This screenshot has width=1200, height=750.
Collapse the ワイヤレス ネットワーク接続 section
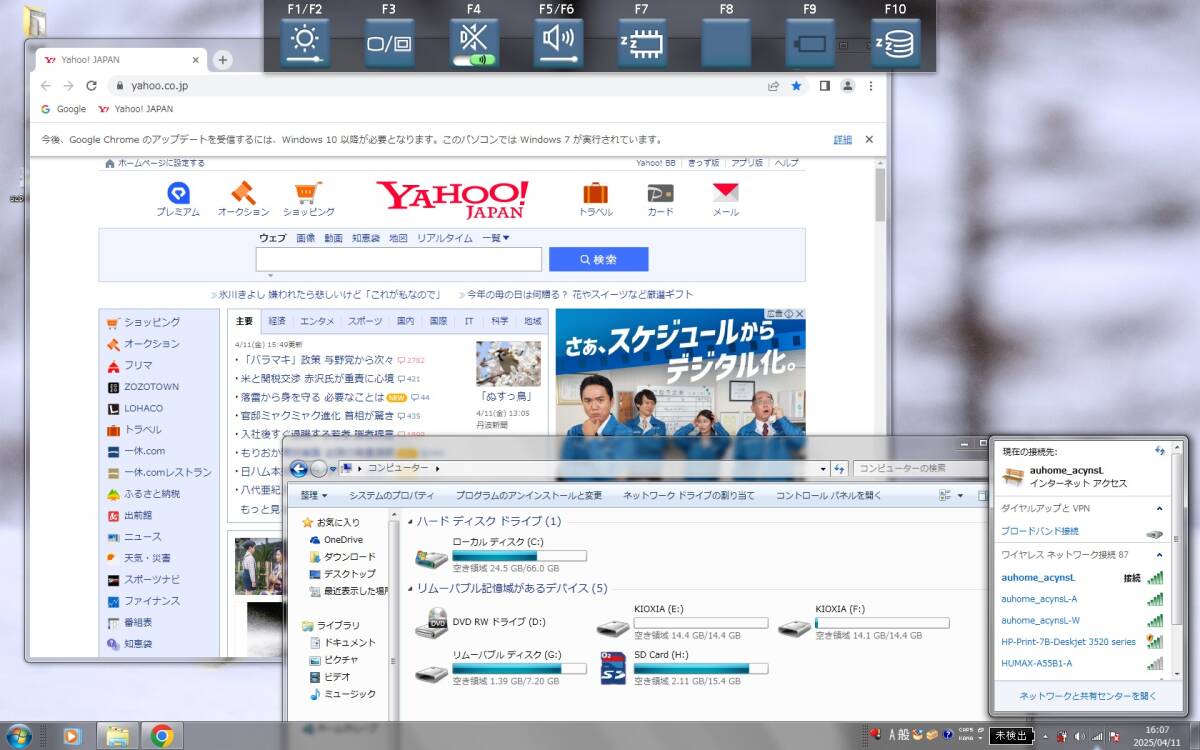(x=1160, y=555)
